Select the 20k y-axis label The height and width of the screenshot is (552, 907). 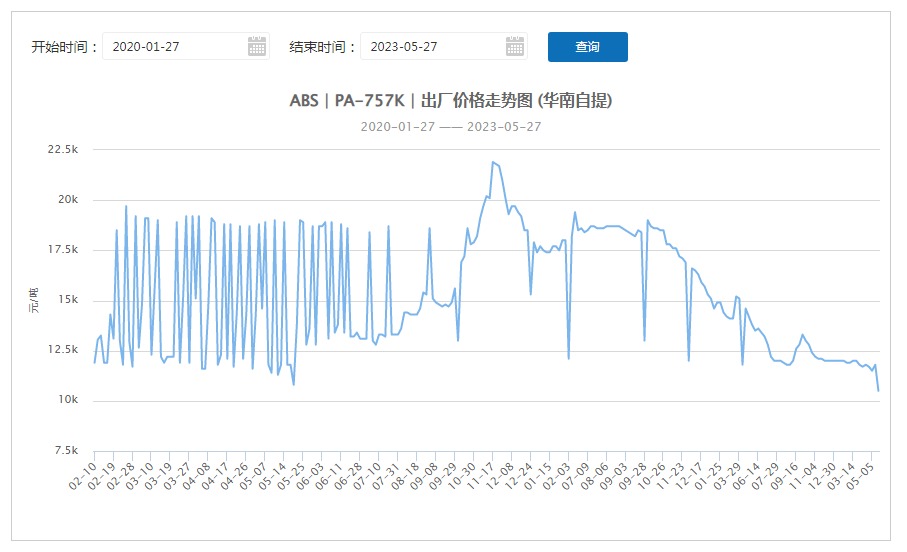68,200
